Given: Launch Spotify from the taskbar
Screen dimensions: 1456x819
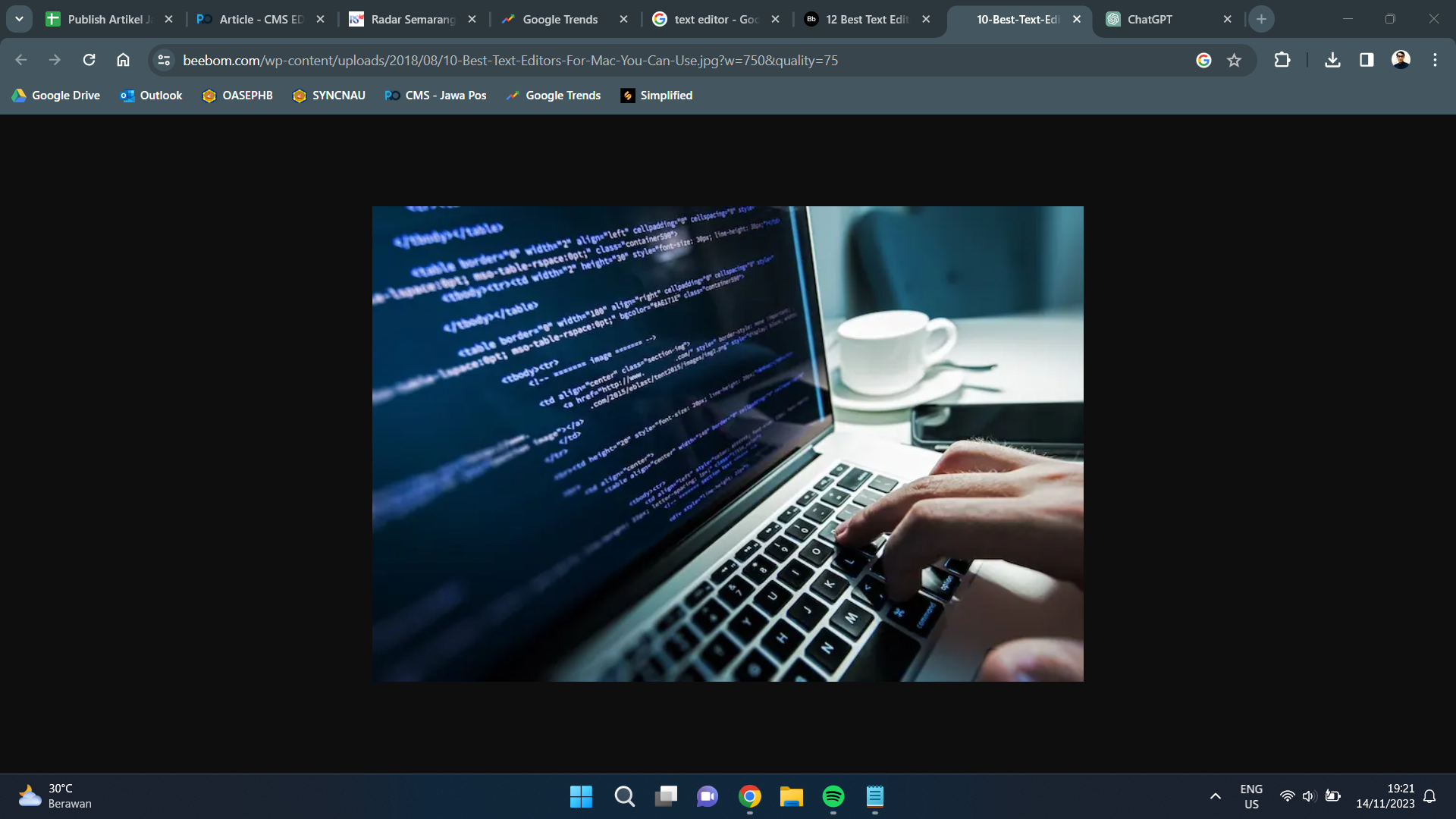Looking at the screenshot, I should [833, 796].
